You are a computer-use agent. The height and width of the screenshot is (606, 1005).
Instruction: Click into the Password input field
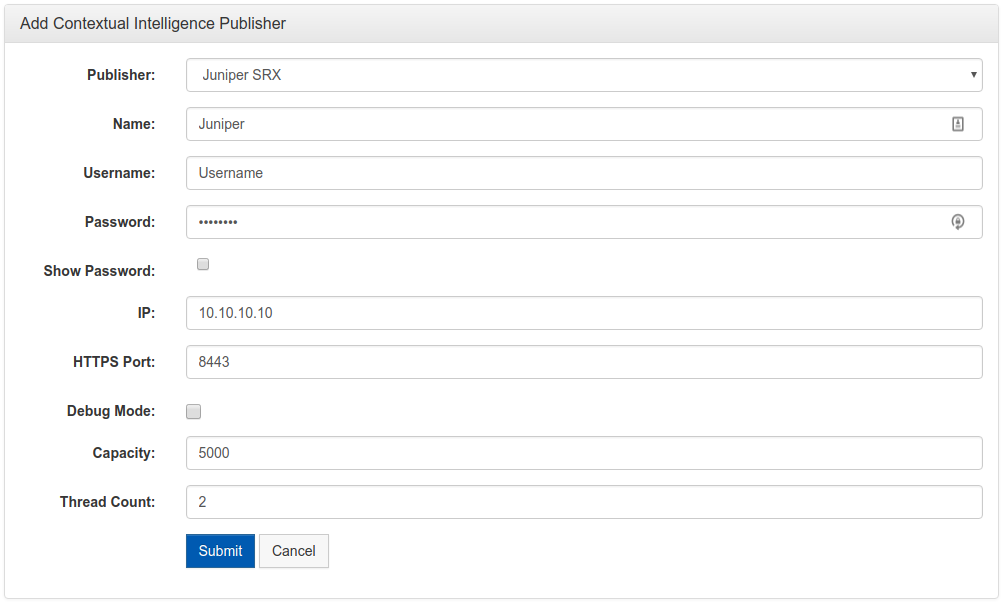(x=584, y=222)
